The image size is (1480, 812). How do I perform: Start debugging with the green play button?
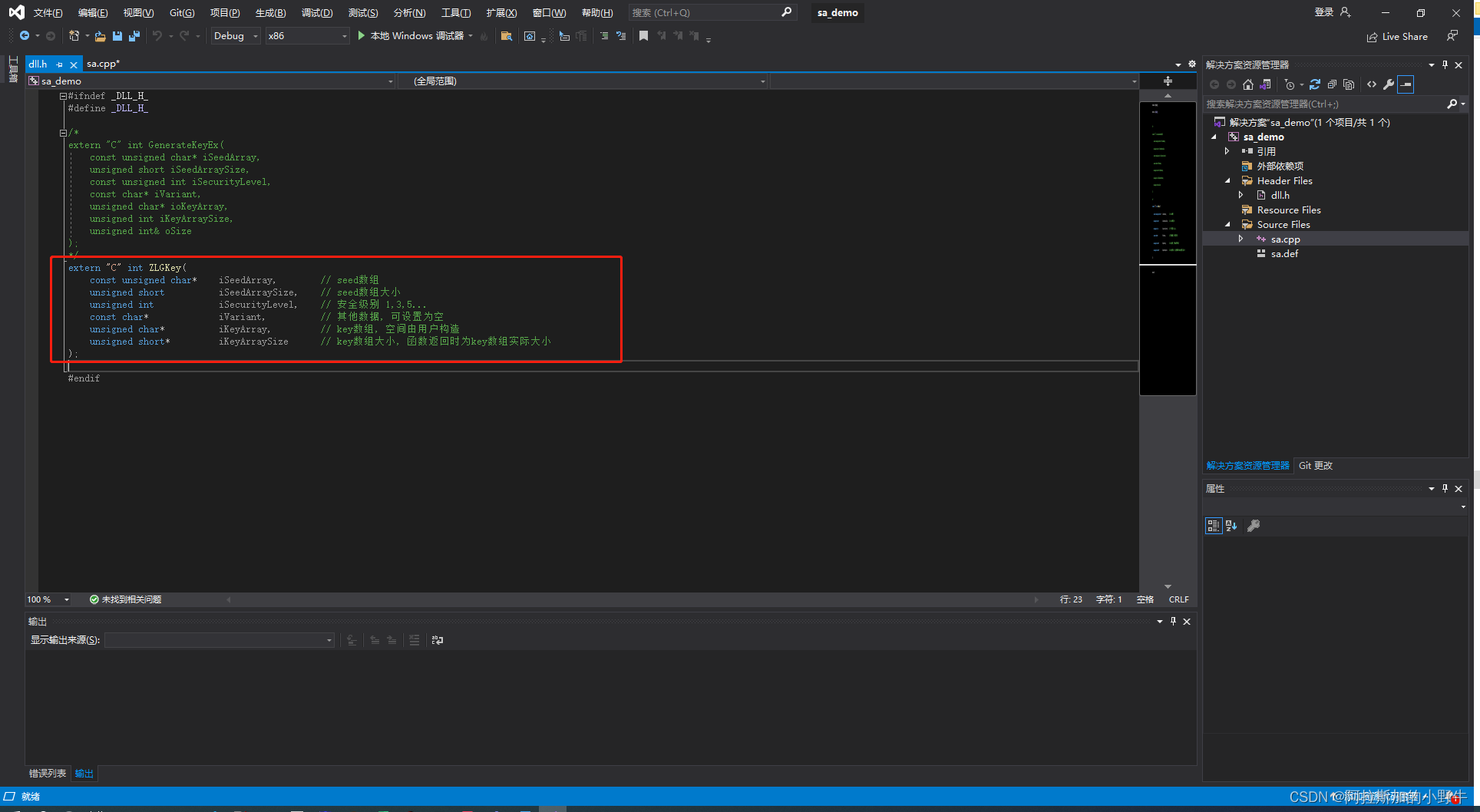(x=361, y=36)
